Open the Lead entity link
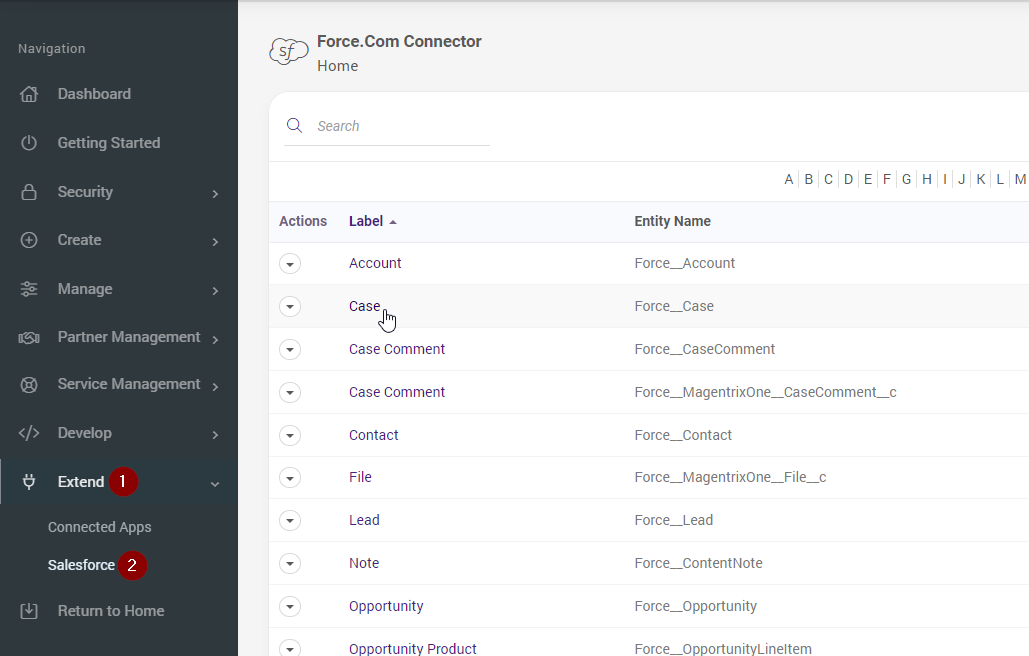Screen dimensions: 1029x656 [x=364, y=520]
